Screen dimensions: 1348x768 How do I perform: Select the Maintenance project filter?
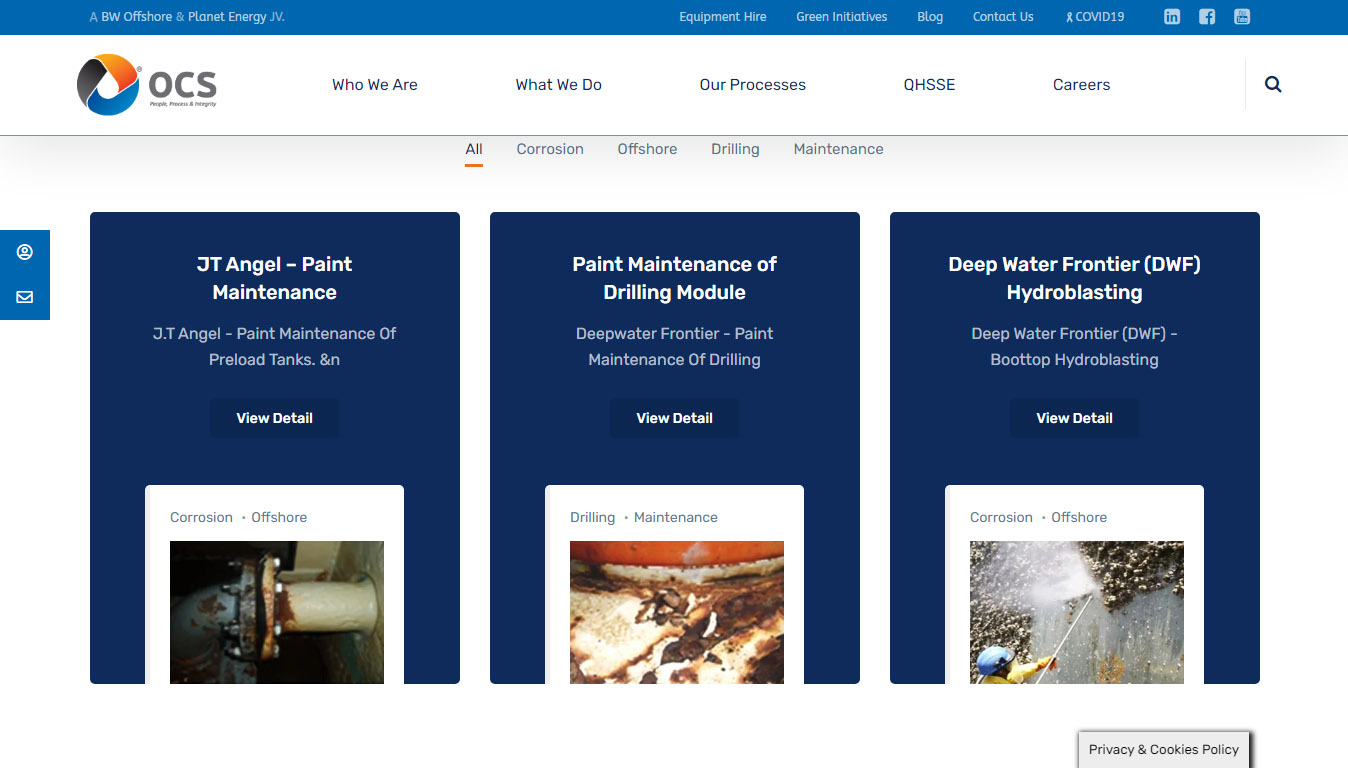[x=838, y=148]
